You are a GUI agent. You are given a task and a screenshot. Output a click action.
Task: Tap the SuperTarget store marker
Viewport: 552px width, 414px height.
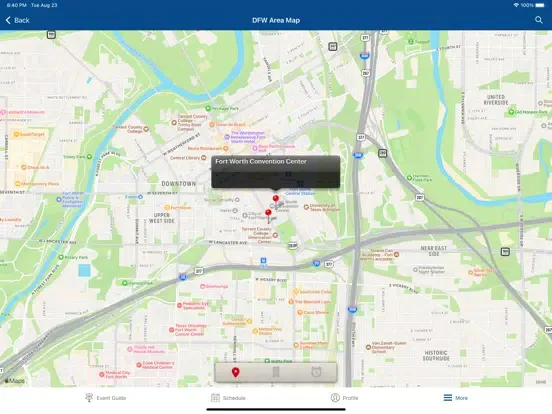pyautogui.click(x=16, y=134)
